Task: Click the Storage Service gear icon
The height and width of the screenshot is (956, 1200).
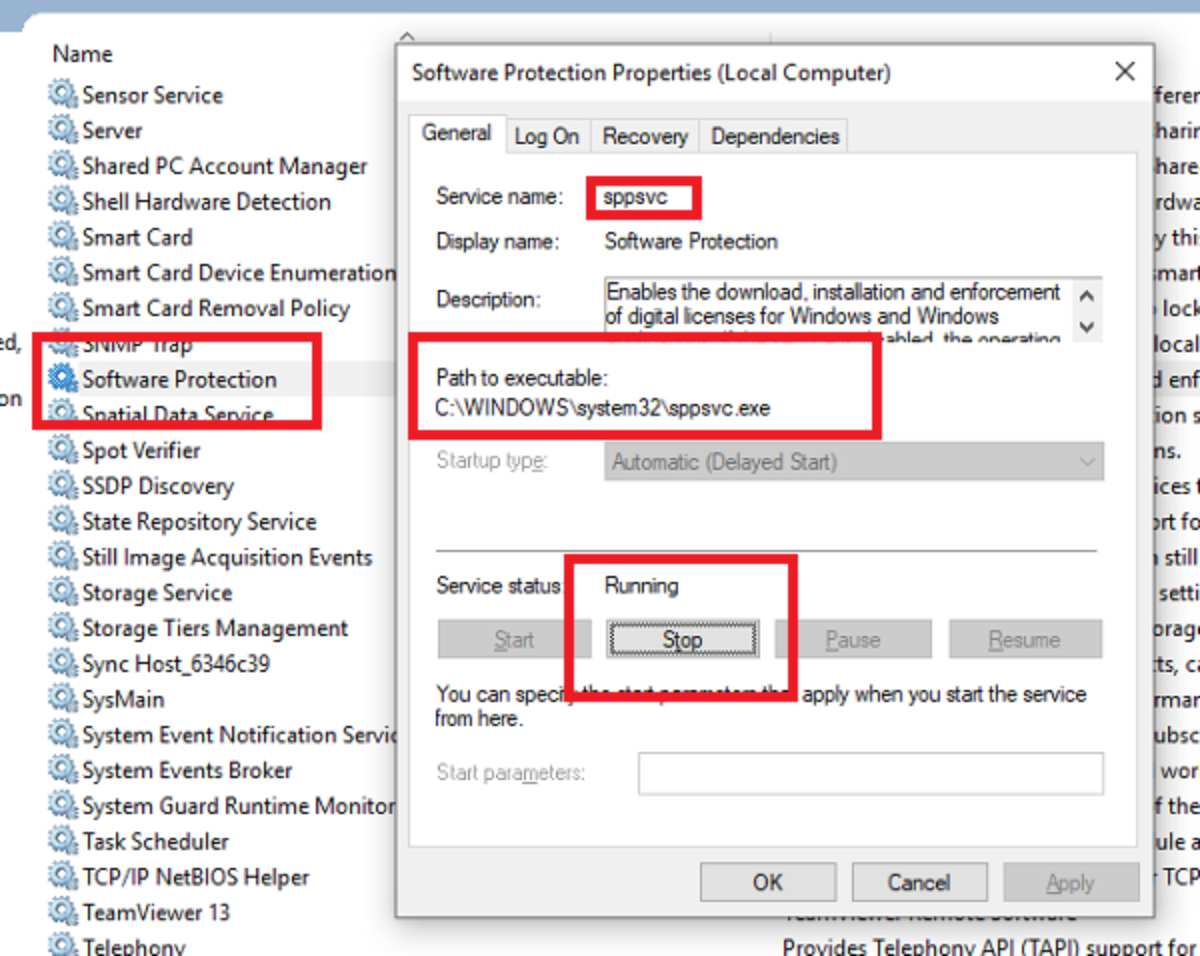Action: [x=63, y=592]
